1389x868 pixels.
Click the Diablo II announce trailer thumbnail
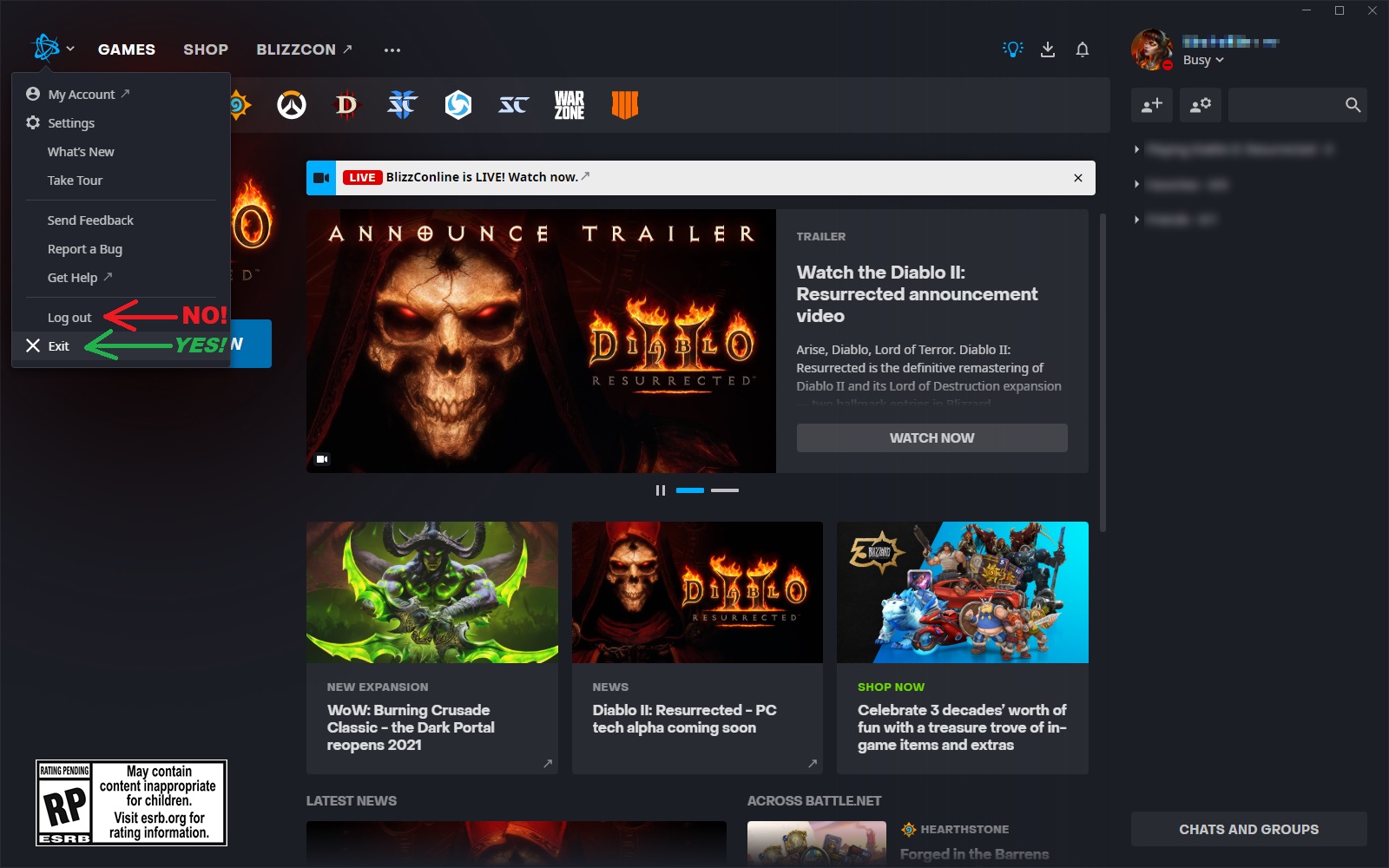point(541,341)
